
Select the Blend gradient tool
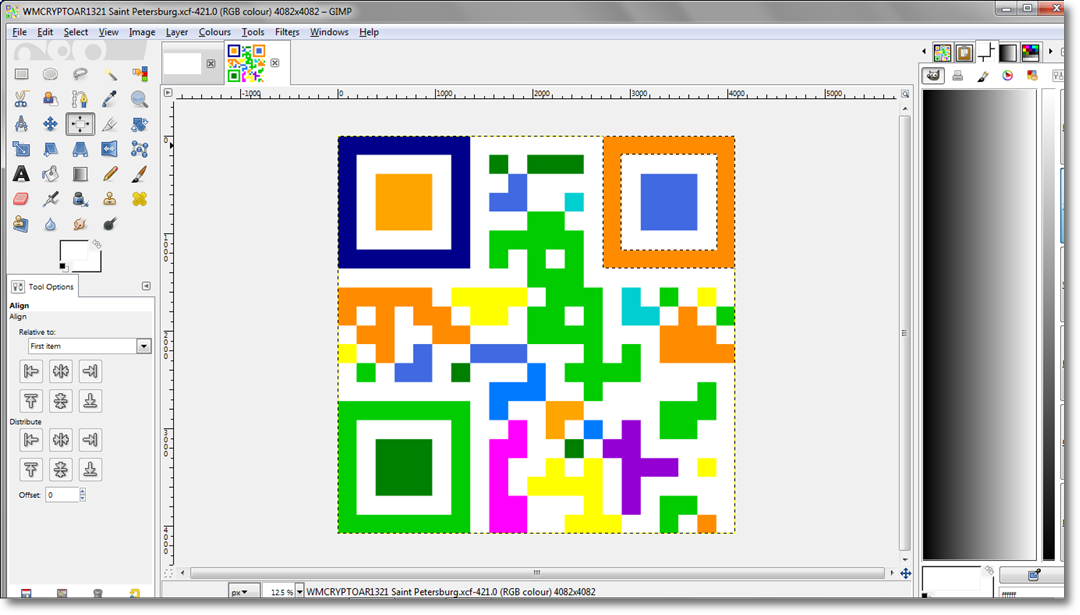coord(80,174)
